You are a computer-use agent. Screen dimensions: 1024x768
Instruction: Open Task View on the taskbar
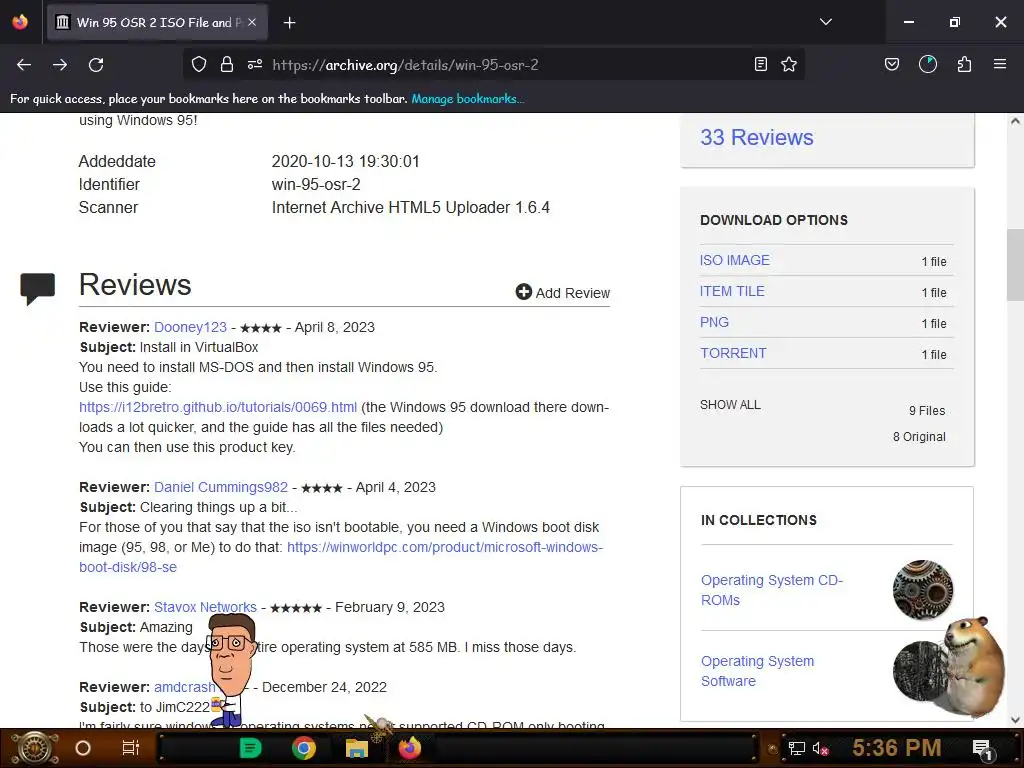coord(131,748)
